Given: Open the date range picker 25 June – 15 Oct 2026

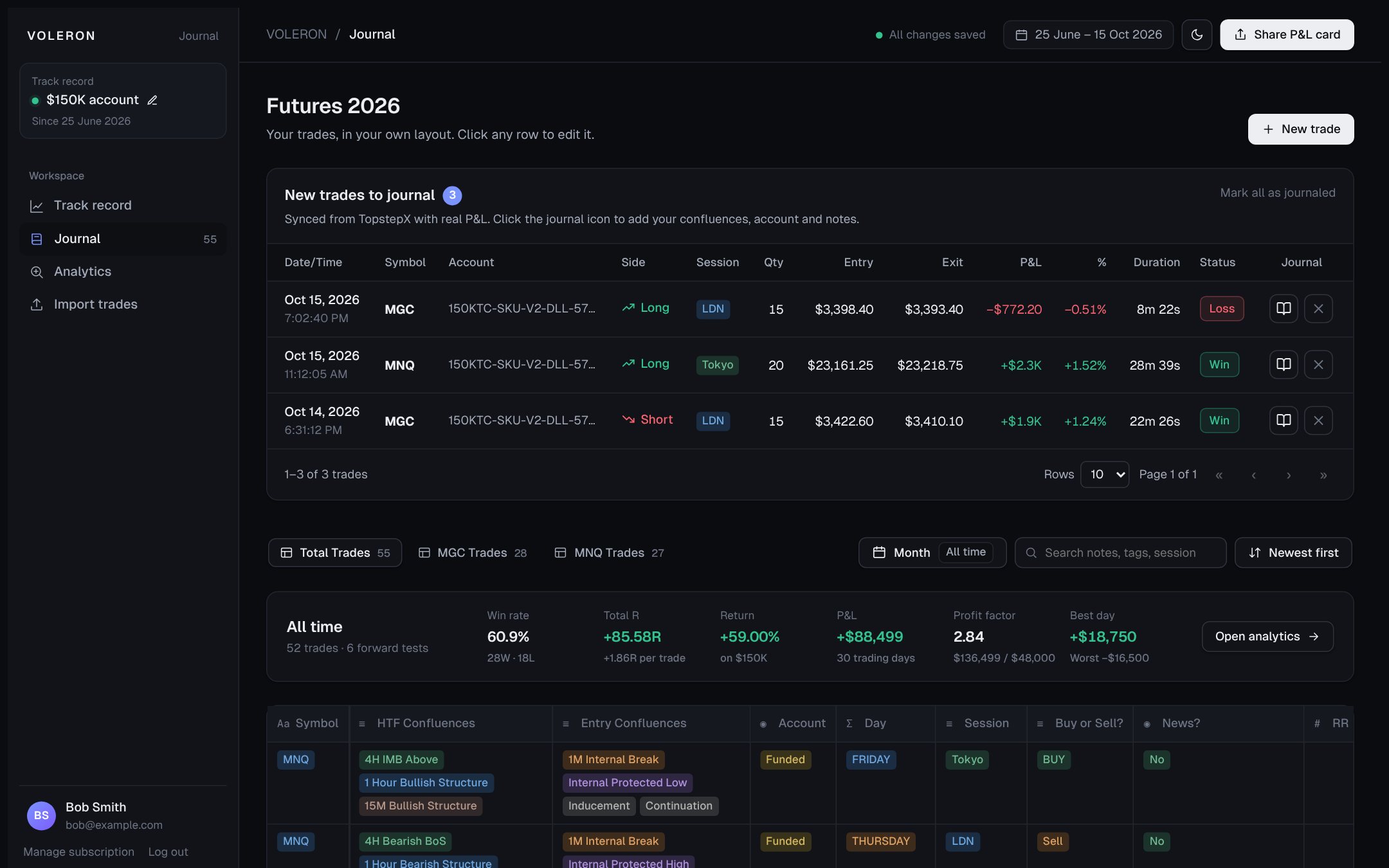Looking at the screenshot, I should click(x=1088, y=35).
